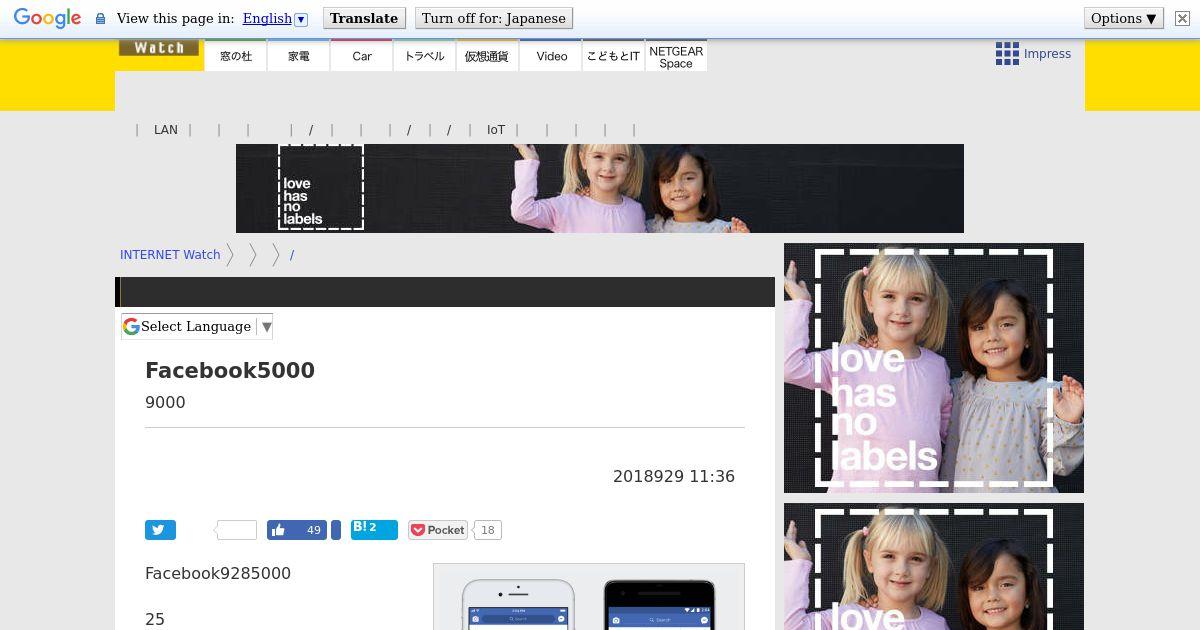Image resolution: width=1200 pixels, height=630 pixels.
Task: Click the Watch logo
Action: coord(159,47)
